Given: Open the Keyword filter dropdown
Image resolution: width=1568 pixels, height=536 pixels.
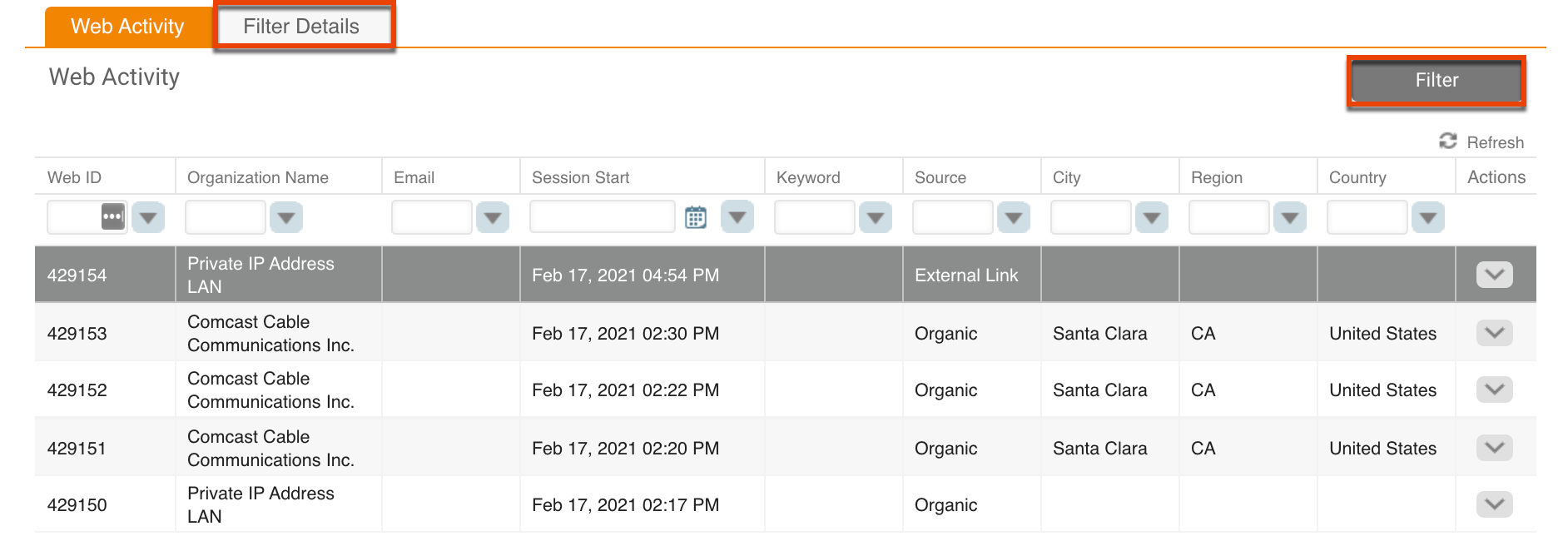Looking at the screenshot, I should coord(876,216).
